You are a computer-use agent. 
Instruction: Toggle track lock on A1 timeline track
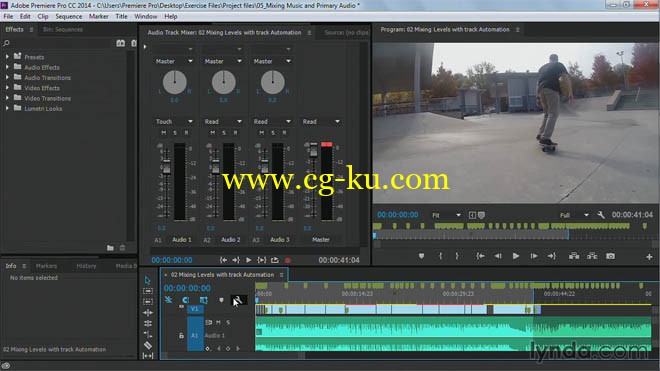[181, 336]
